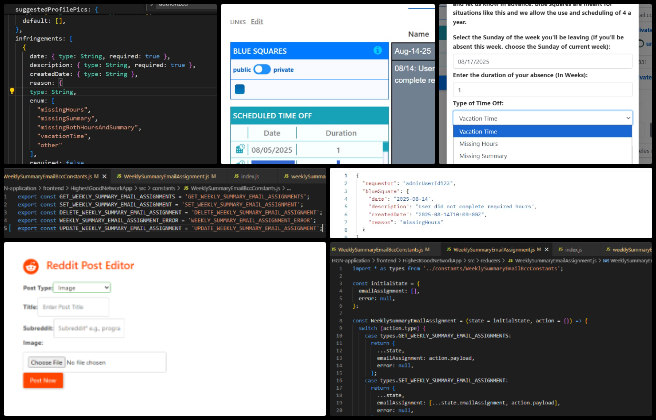
Task: Click the "vacationTime" enum value in schema code
Action: (64, 136)
